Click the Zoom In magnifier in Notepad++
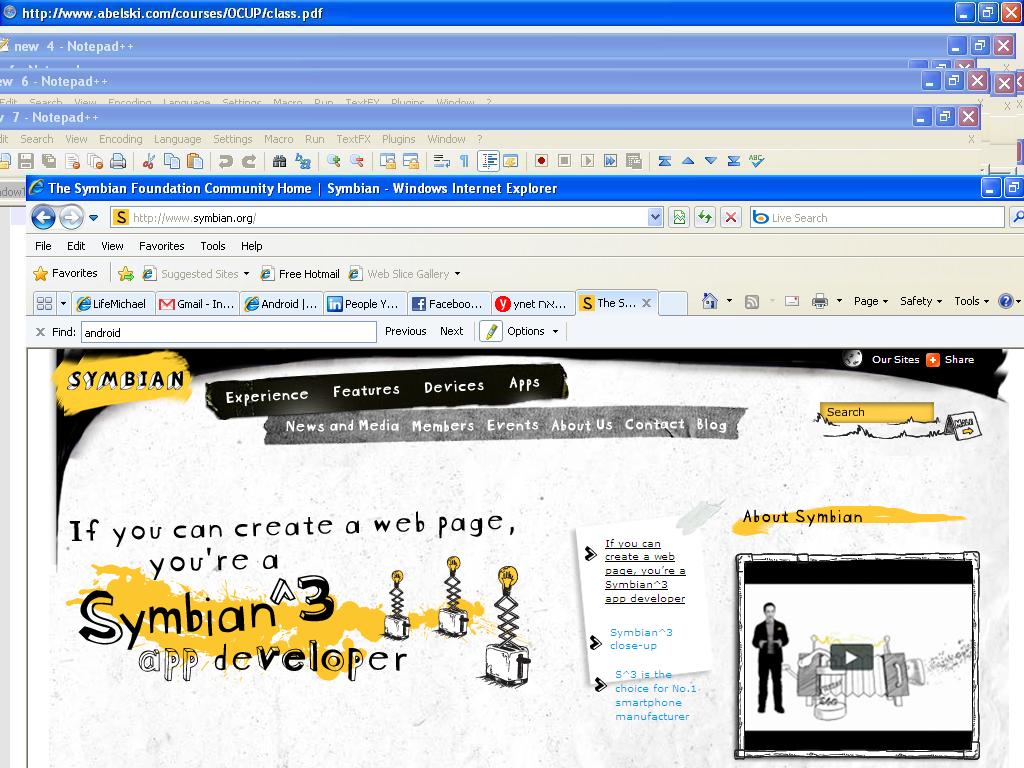The width and height of the screenshot is (1024, 768). (334, 161)
